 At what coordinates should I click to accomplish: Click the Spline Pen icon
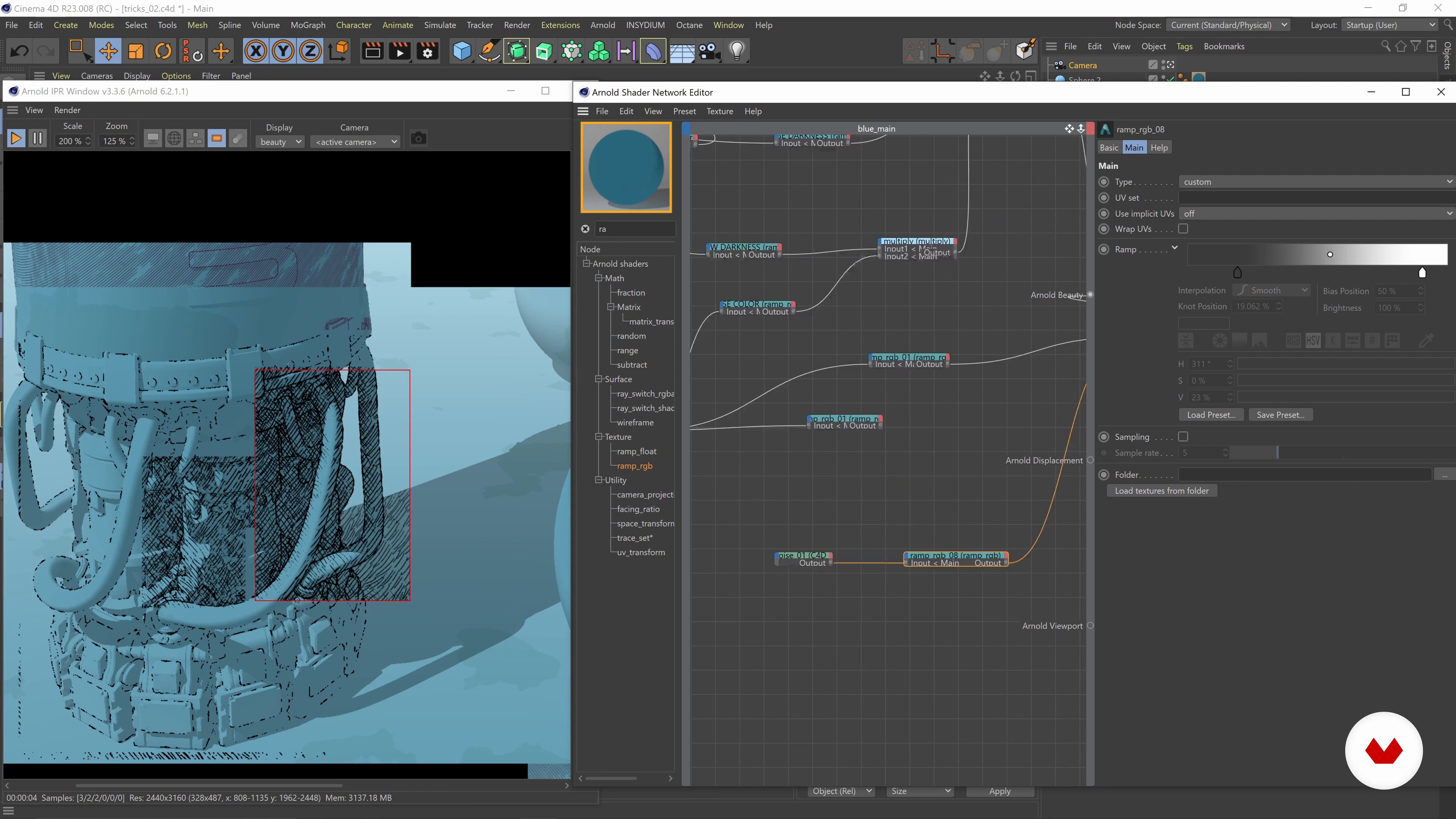[x=490, y=52]
